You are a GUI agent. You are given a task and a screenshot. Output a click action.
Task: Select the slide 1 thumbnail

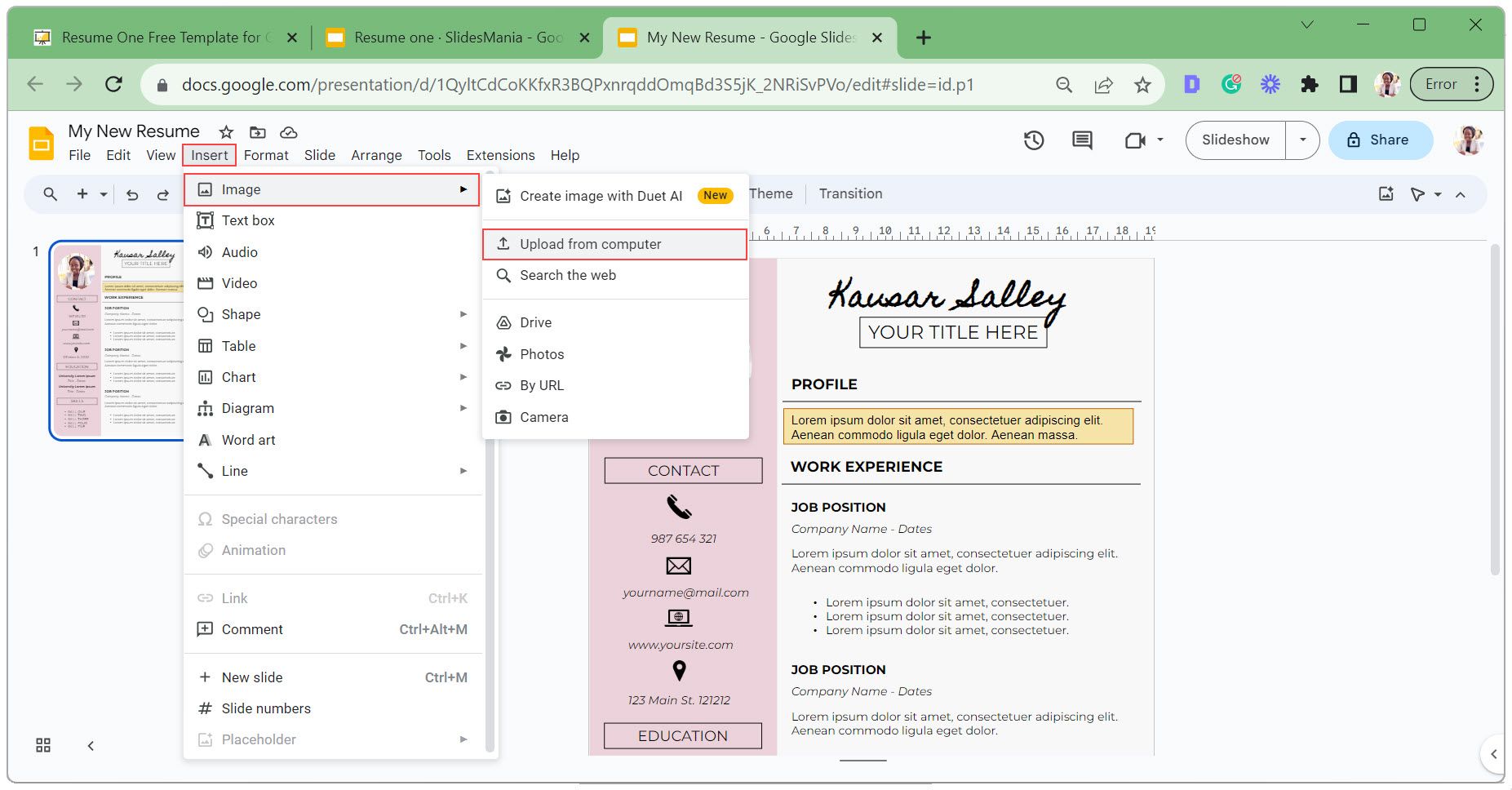point(117,340)
